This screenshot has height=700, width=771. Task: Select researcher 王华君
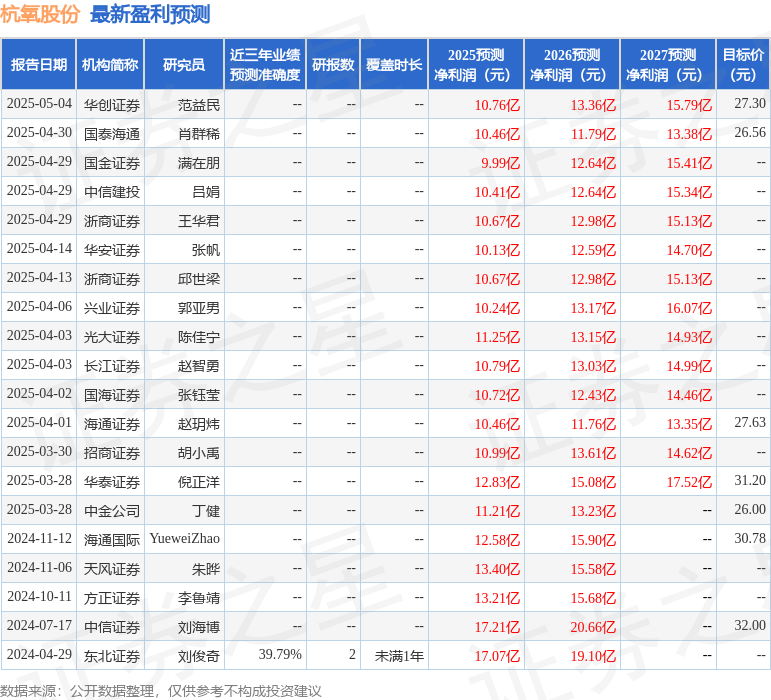(x=199, y=221)
